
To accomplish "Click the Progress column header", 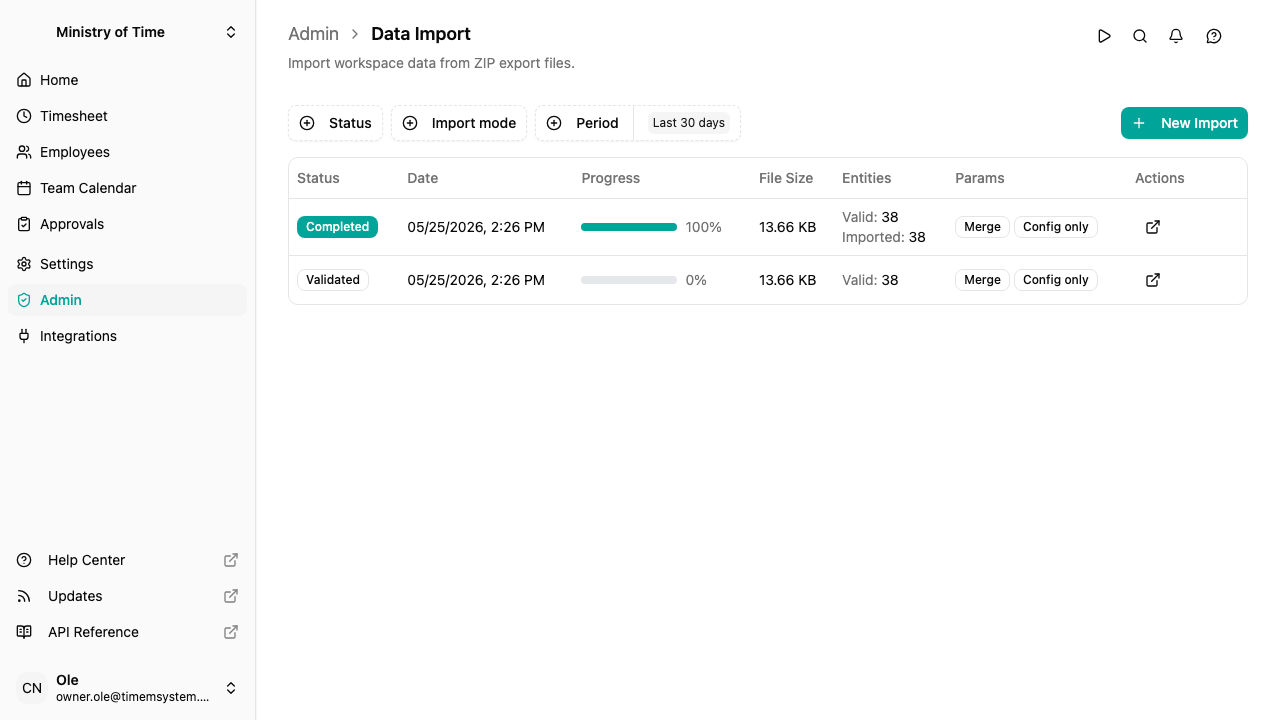I will (610, 178).
